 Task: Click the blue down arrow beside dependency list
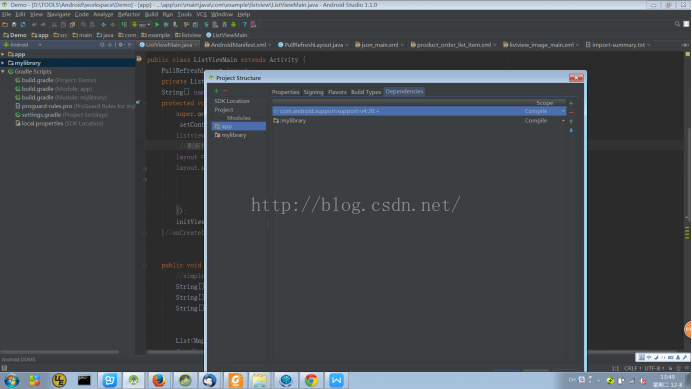click(571, 130)
